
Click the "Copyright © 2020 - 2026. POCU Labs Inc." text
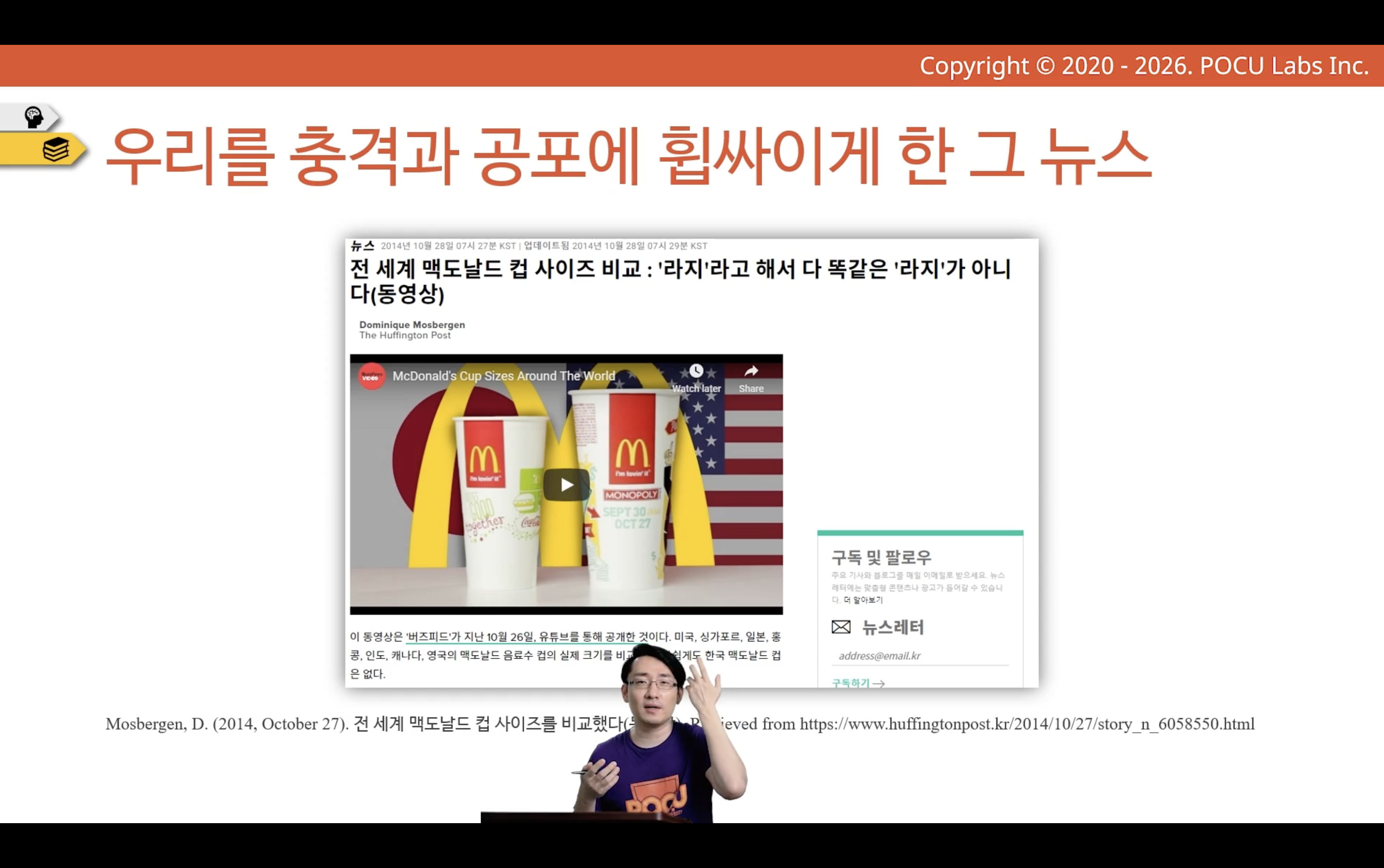[x=1144, y=66]
